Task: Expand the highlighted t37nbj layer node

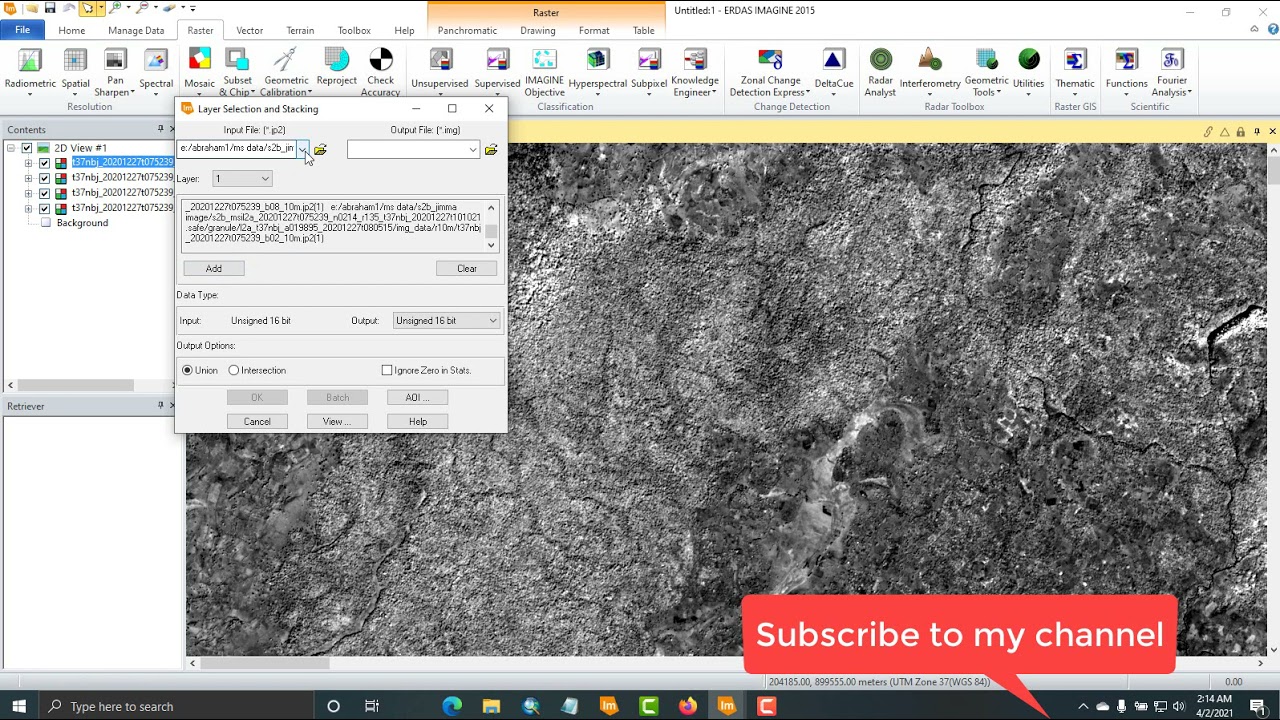Action: [x=28, y=163]
